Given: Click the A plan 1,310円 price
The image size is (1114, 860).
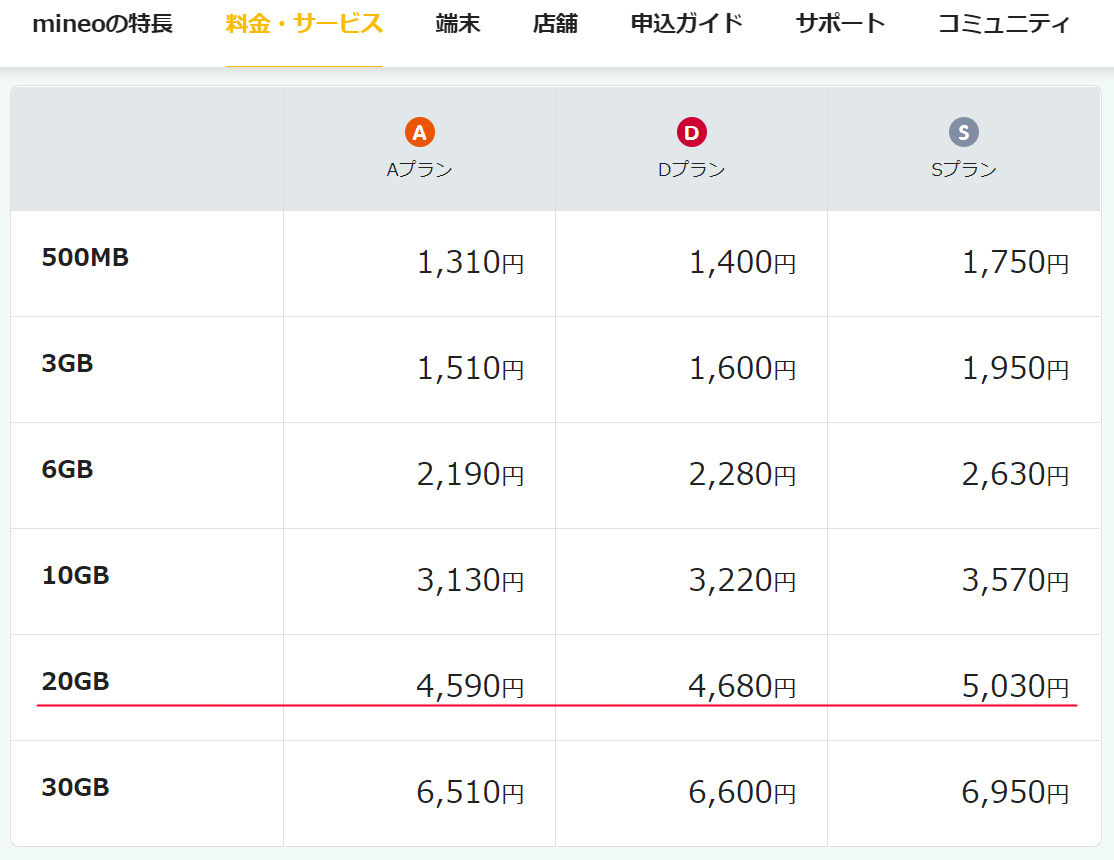Looking at the screenshot, I should click(x=469, y=263).
